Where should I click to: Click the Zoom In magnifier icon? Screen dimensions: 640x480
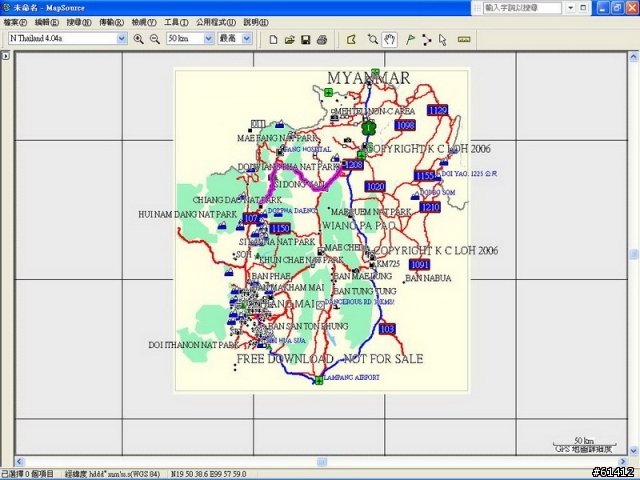(138, 39)
